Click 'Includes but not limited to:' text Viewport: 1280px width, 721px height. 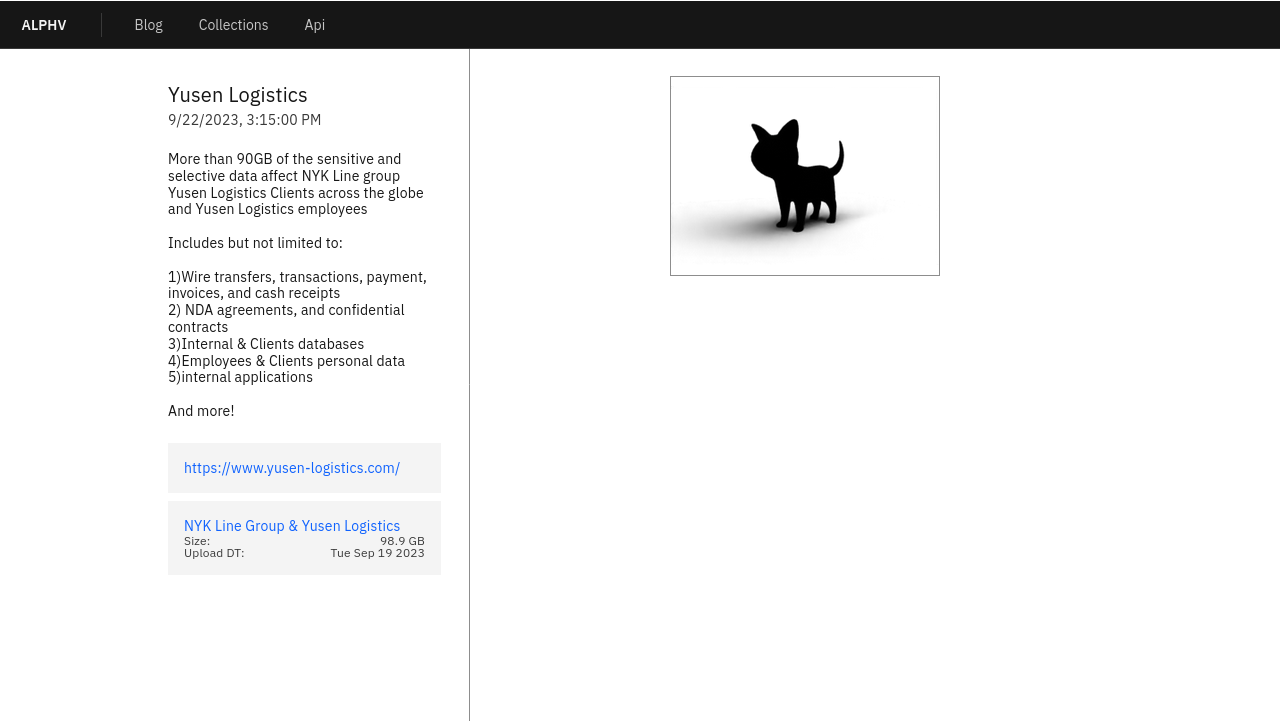255,243
